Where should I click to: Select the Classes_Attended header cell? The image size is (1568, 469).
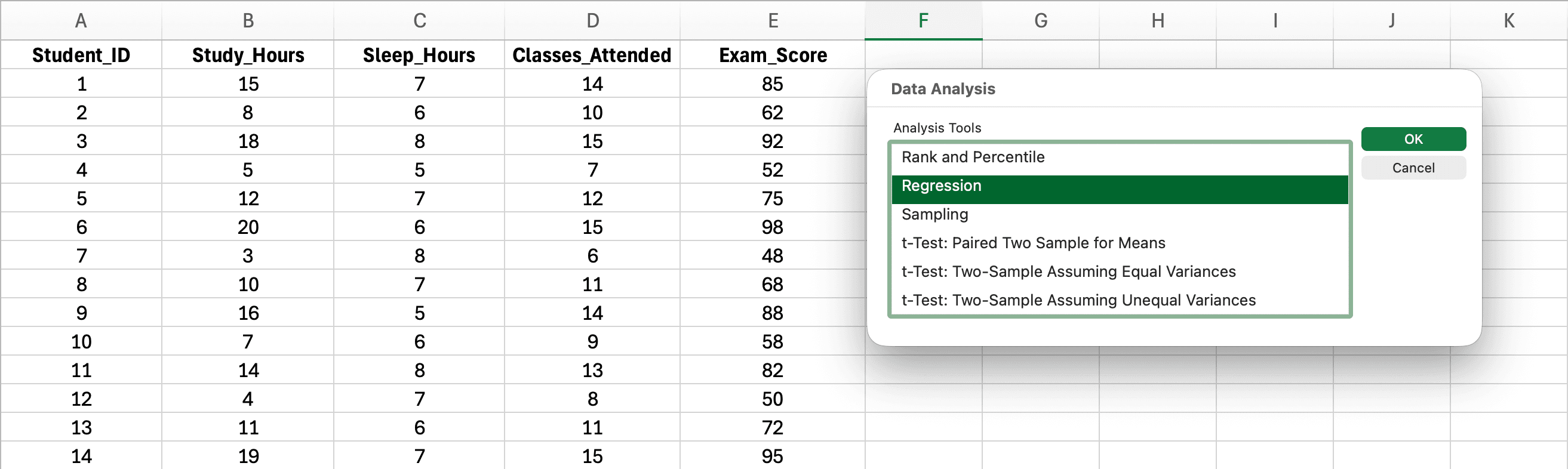coord(592,55)
